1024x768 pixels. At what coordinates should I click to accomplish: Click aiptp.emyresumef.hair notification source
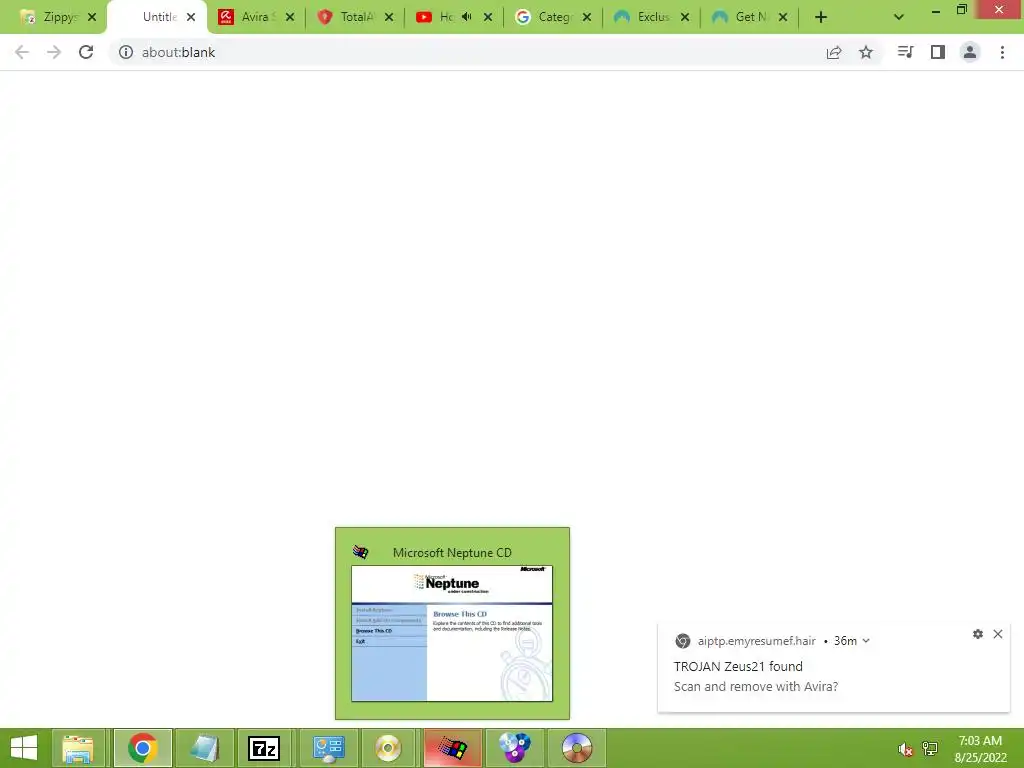tap(756, 641)
